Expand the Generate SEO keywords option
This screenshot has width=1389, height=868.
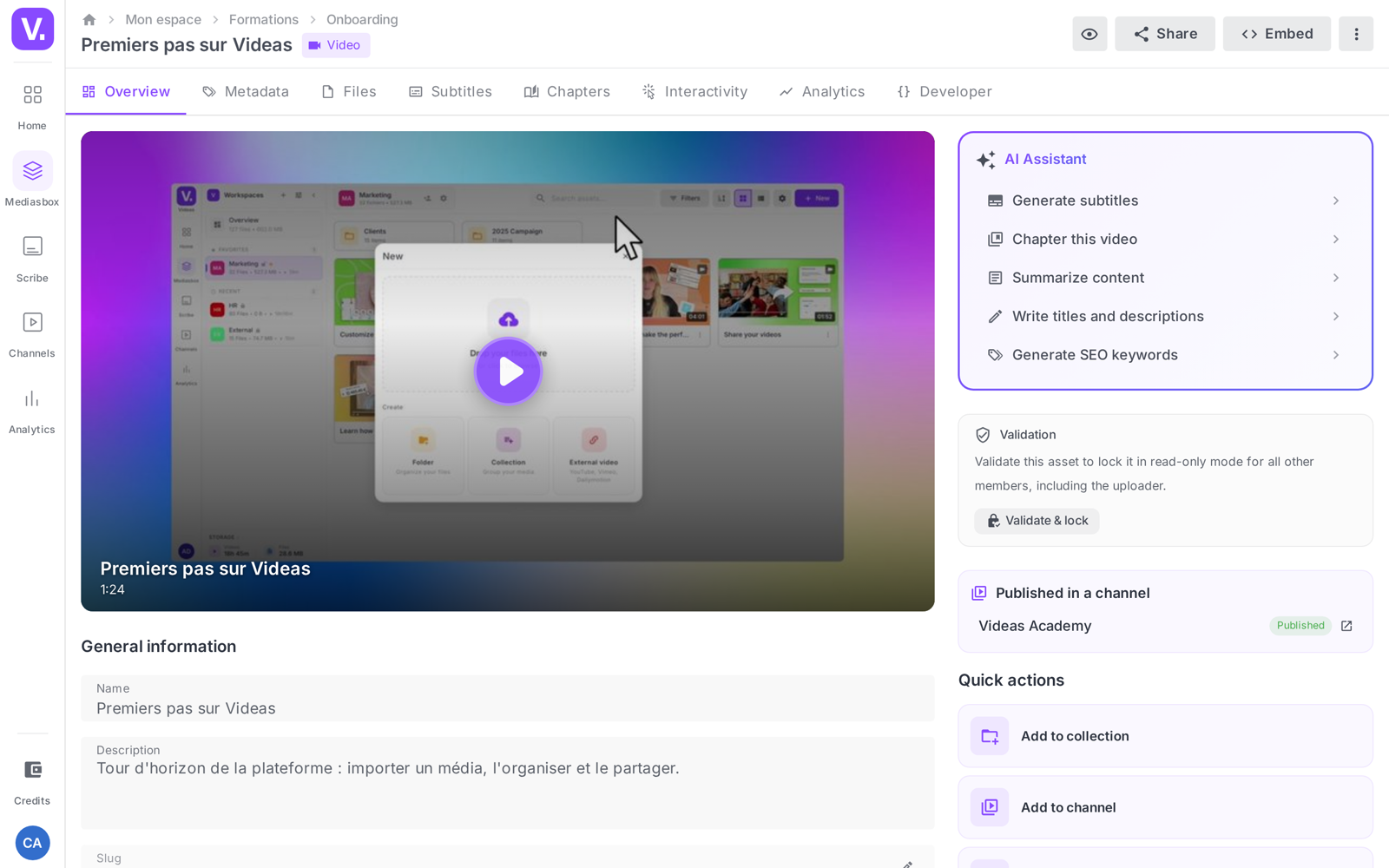click(1336, 355)
